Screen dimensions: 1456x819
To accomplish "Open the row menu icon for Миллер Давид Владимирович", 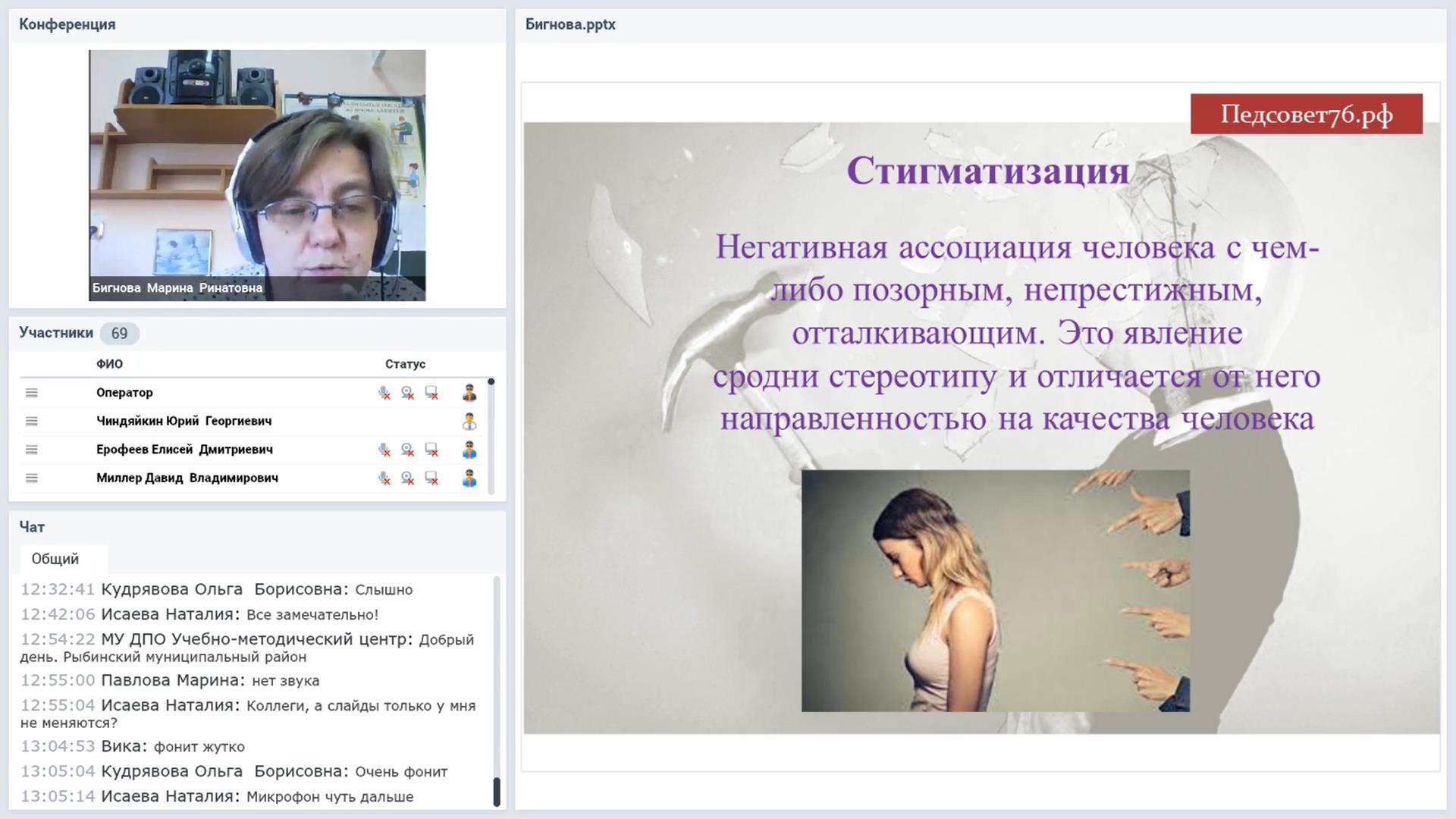I will [31, 479].
